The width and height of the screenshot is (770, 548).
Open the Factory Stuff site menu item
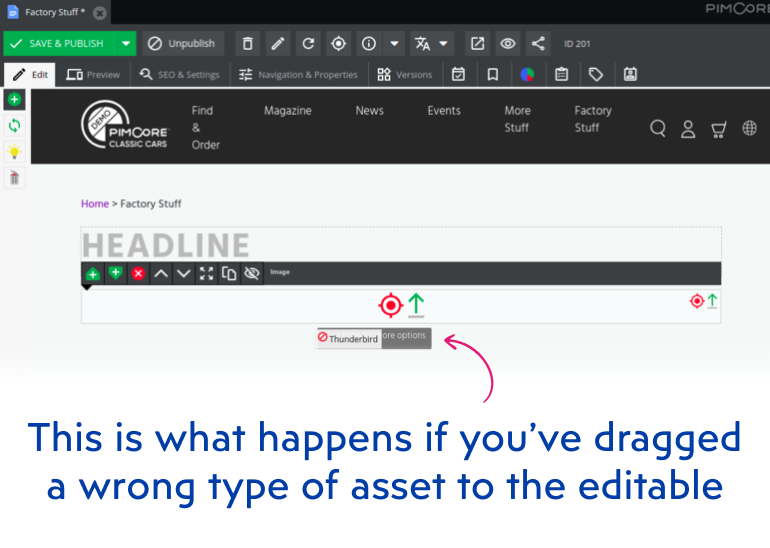(x=593, y=119)
